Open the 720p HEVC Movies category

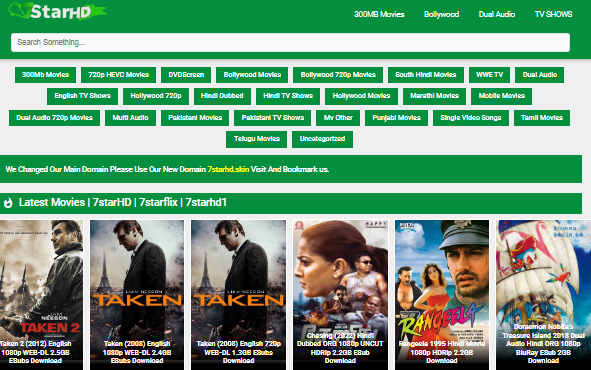tap(118, 75)
